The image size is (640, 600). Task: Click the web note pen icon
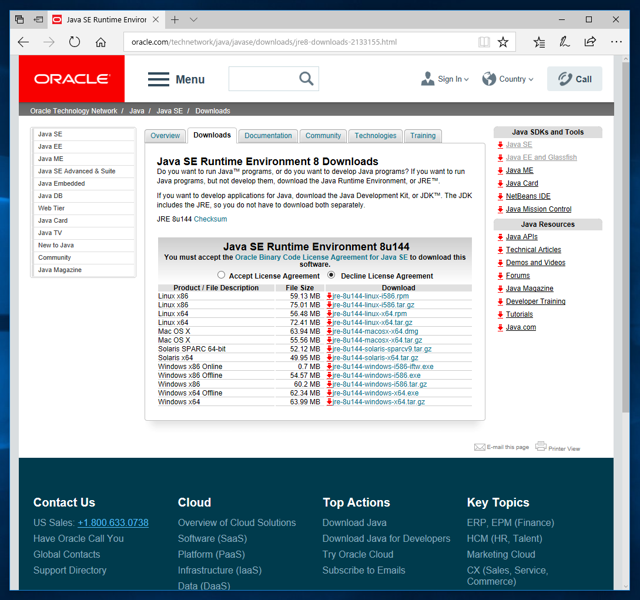(564, 42)
